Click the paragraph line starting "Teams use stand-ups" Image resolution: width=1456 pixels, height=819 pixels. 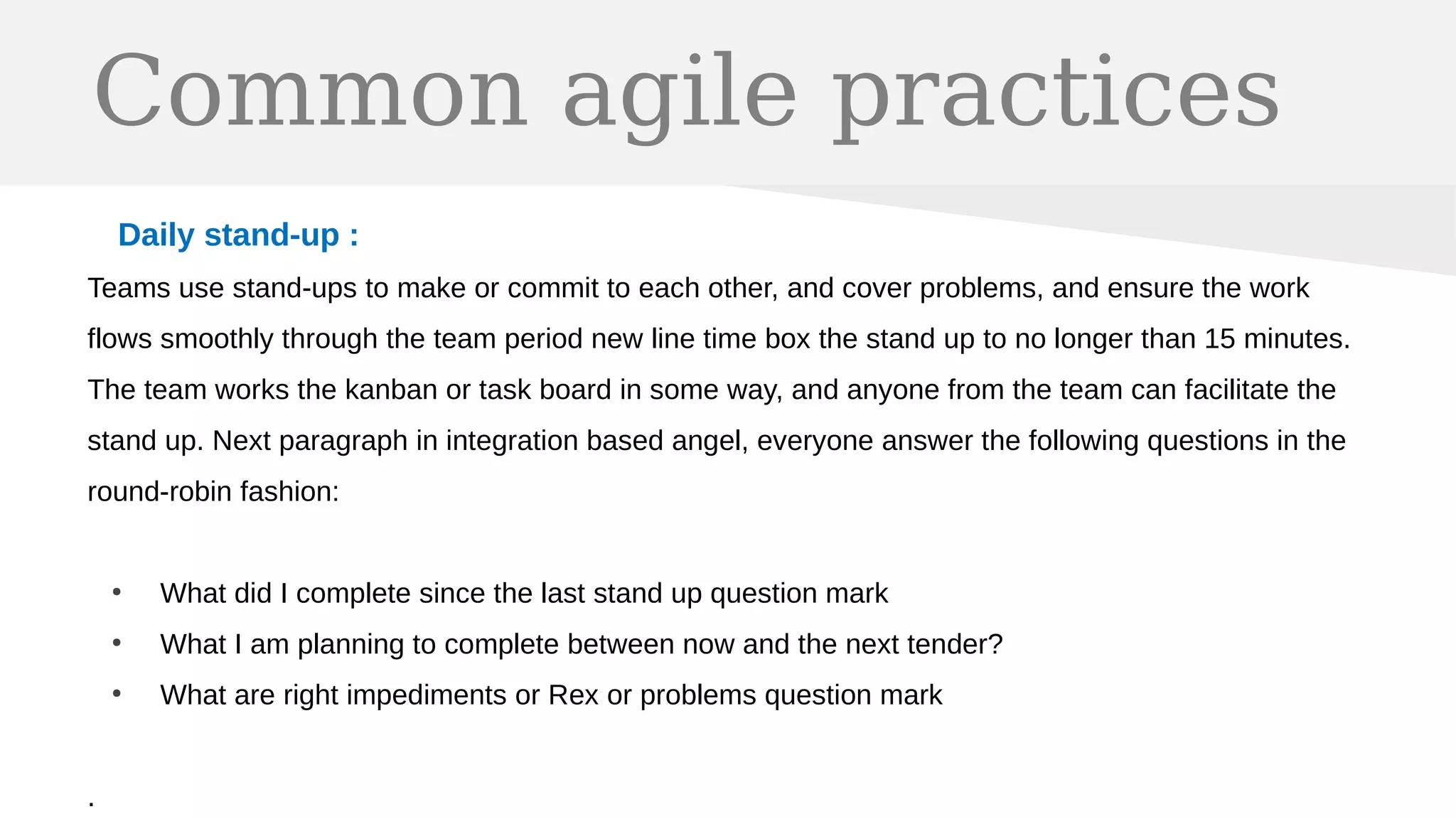pyautogui.click(x=697, y=289)
